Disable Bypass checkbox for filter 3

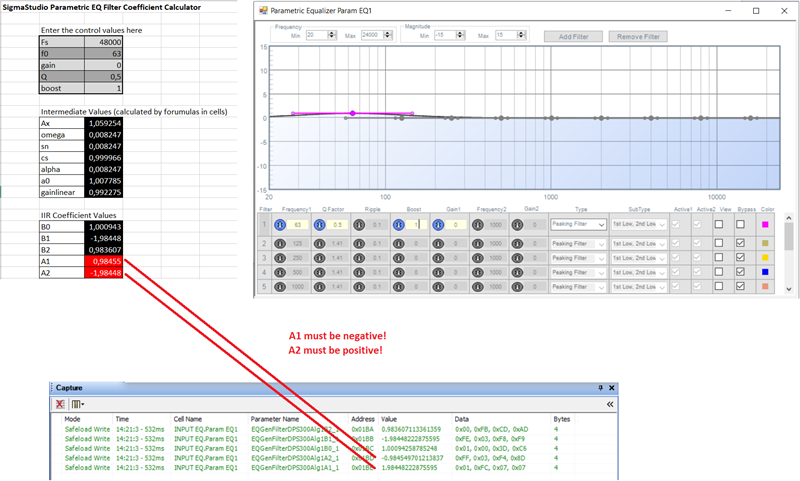[740, 258]
